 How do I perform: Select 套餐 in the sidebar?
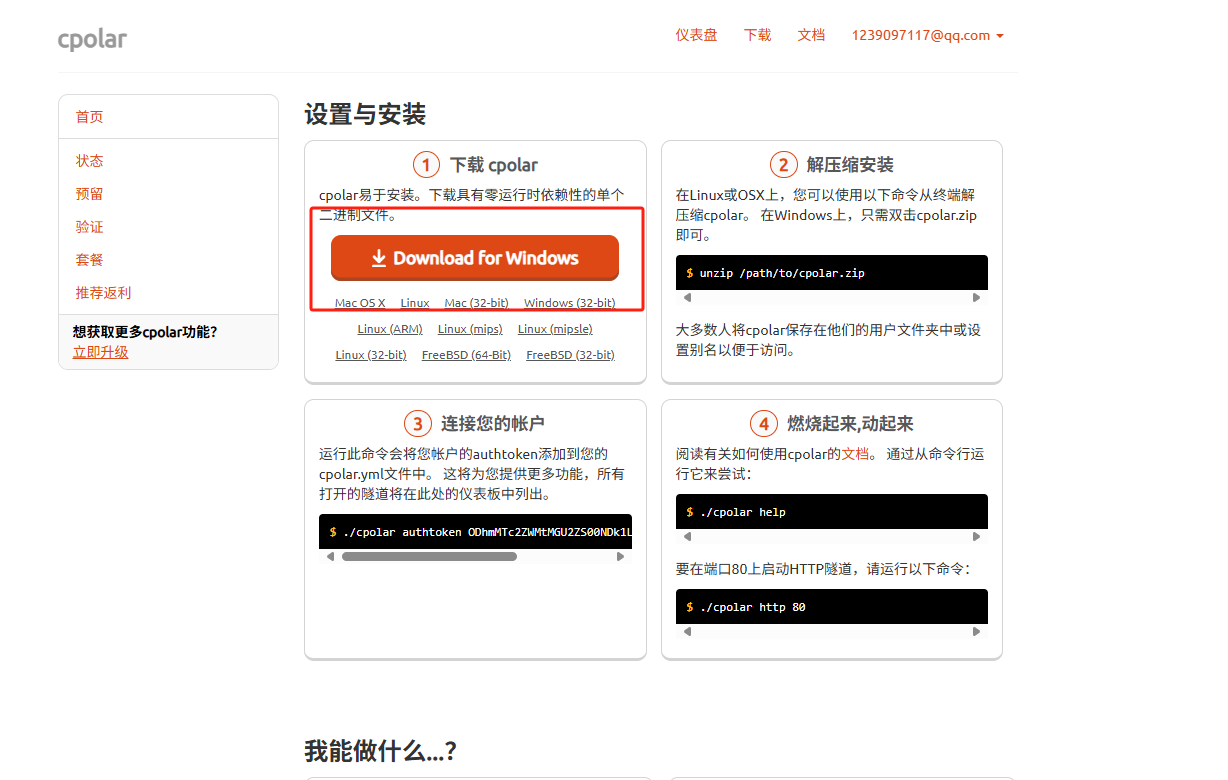(x=89, y=259)
